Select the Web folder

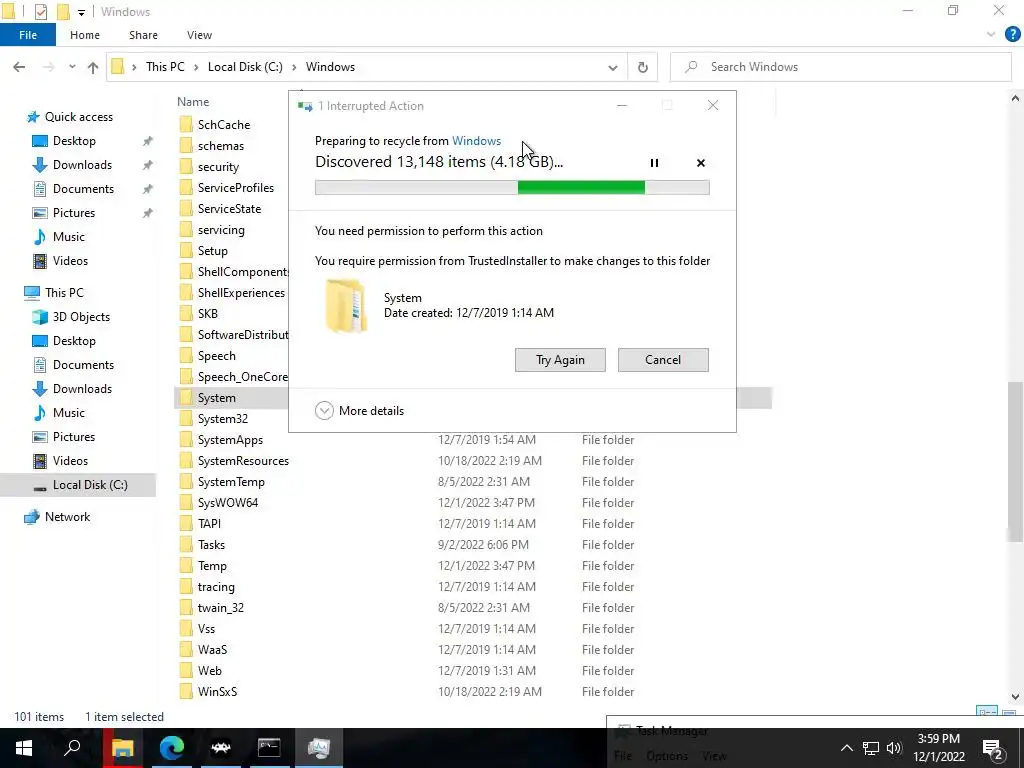[210, 671]
